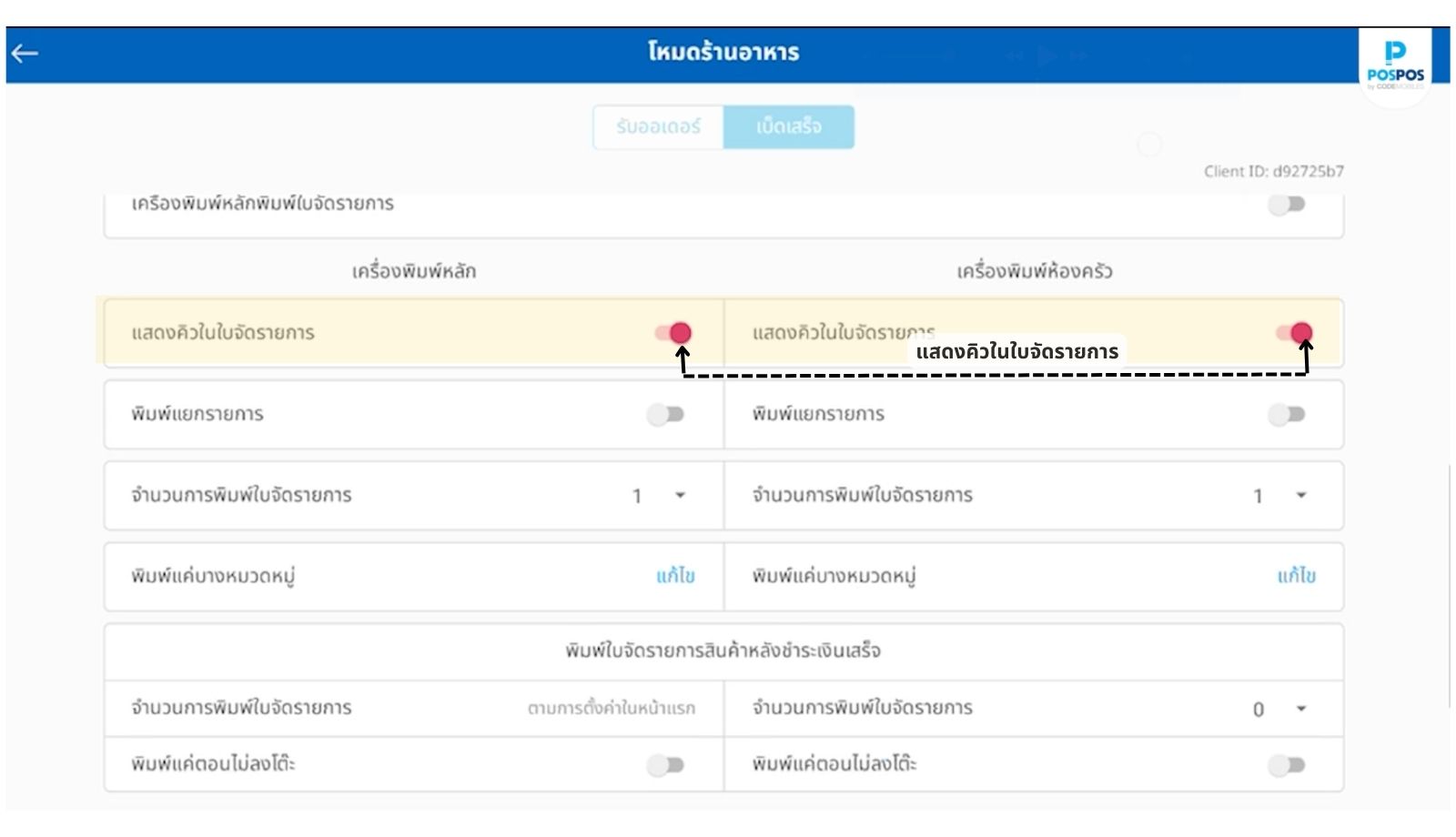Disable แสดงคิวในใบจัดรายการ for kitchen printer
1456x837 pixels.
click(1293, 333)
